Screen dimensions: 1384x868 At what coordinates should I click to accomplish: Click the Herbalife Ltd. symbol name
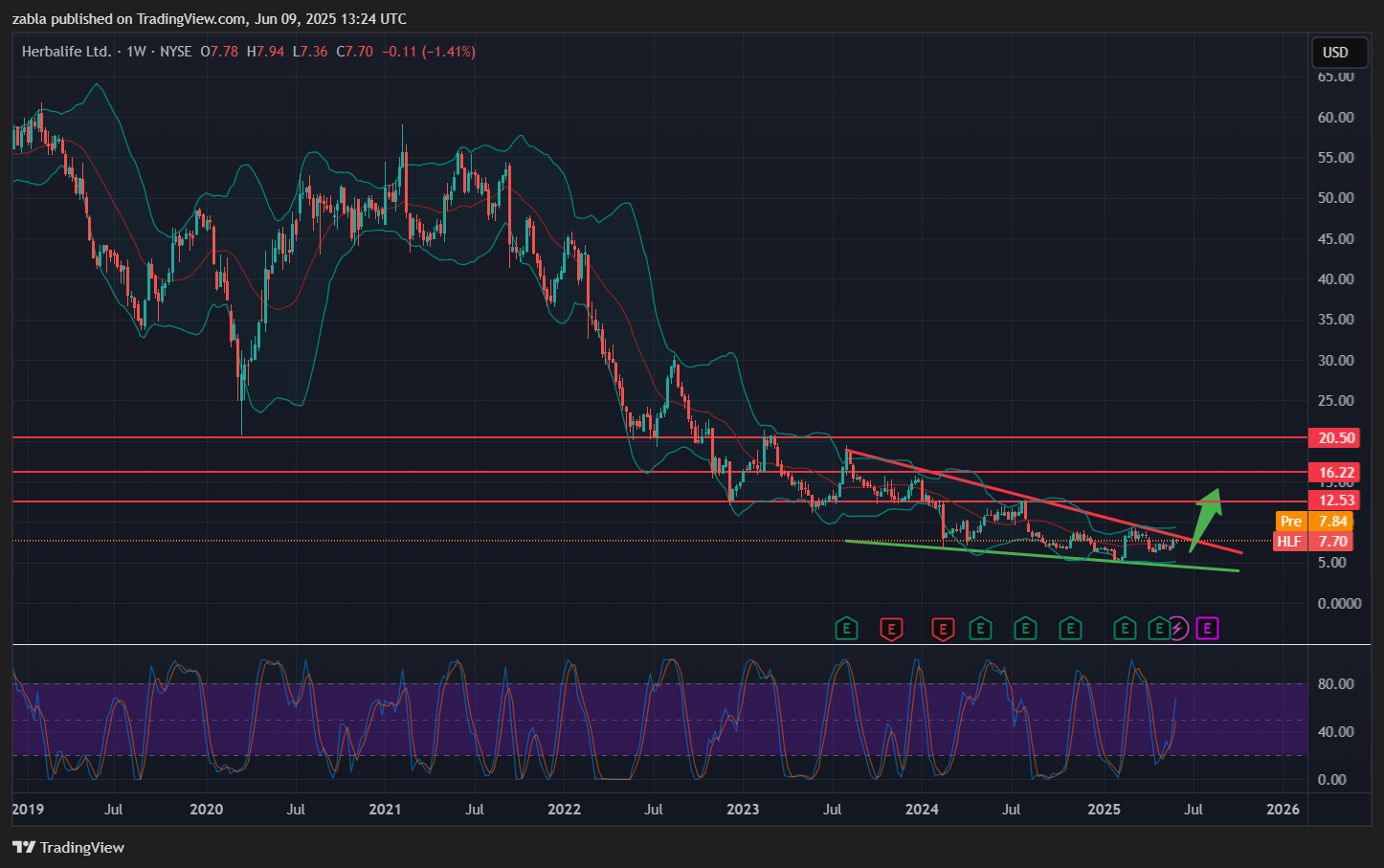66,52
